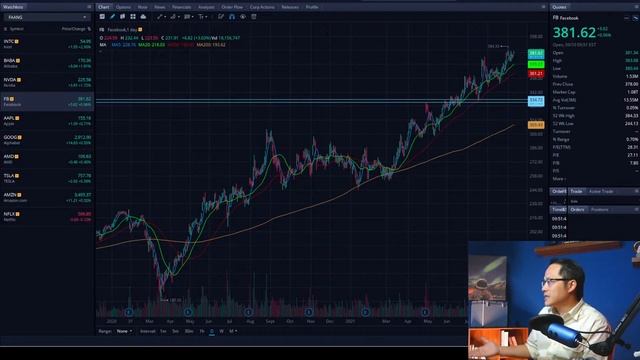Set chart interval to 1m

click(163, 331)
